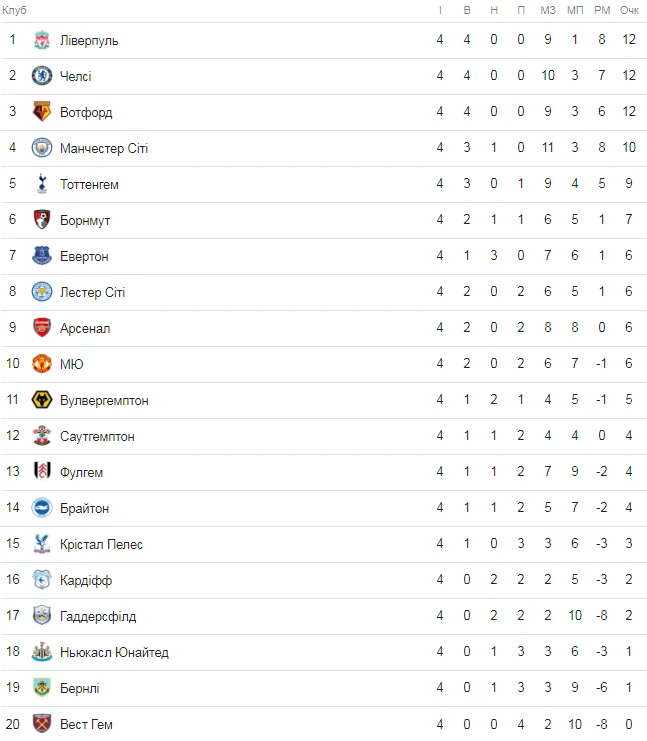Open the Борнмут team link
Image resolution: width=647 pixels, height=741 pixels.
pos(85,220)
